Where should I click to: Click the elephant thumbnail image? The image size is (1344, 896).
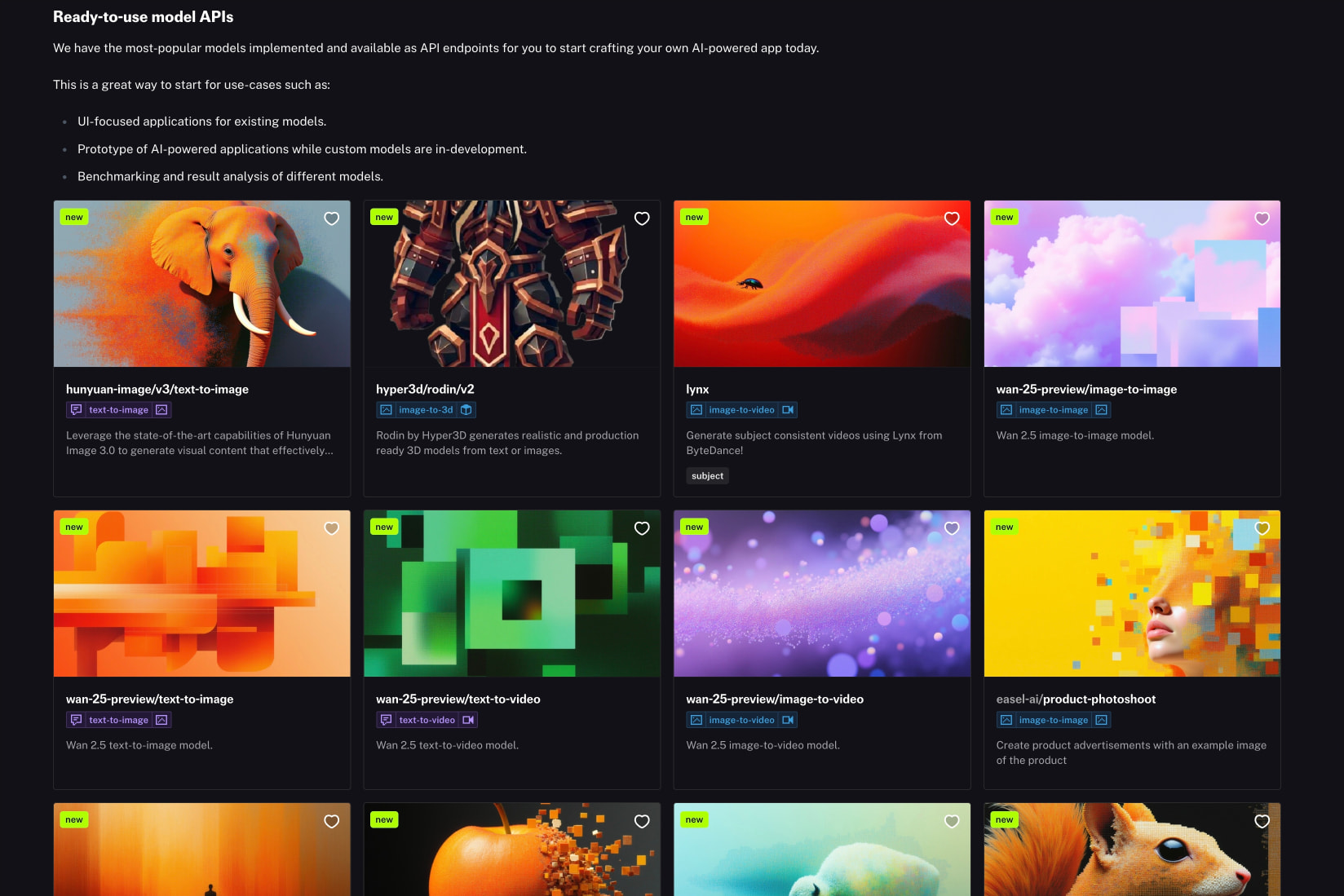point(202,284)
